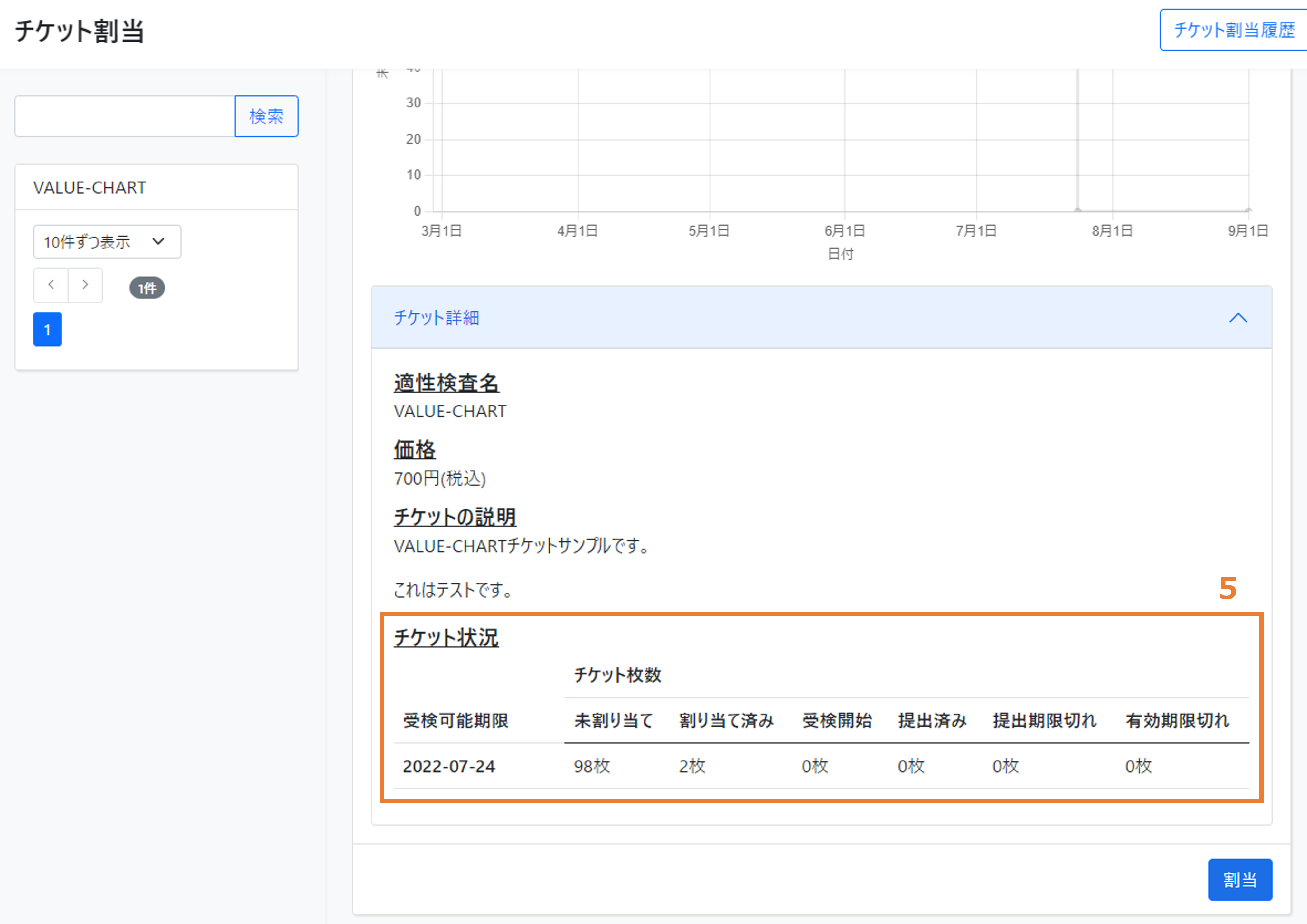Screen dimensions: 1307x924
Task: Click the 有効期限切れ column header
Action: [1177, 720]
